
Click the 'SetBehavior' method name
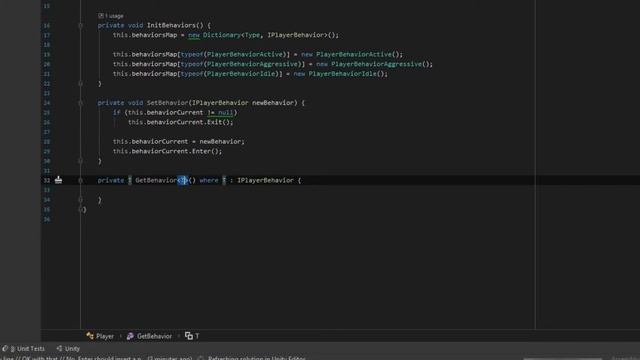pyautogui.click(x=167, y=103)
